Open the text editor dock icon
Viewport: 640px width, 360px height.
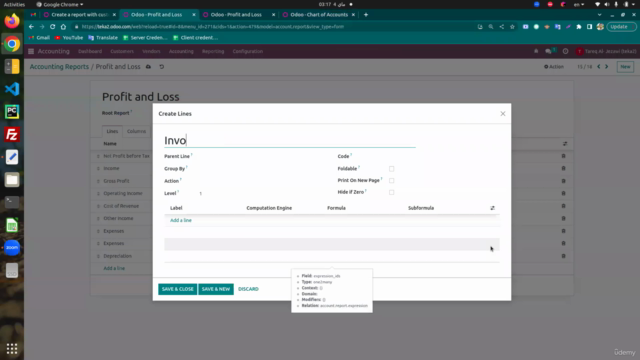coord(12,157)
